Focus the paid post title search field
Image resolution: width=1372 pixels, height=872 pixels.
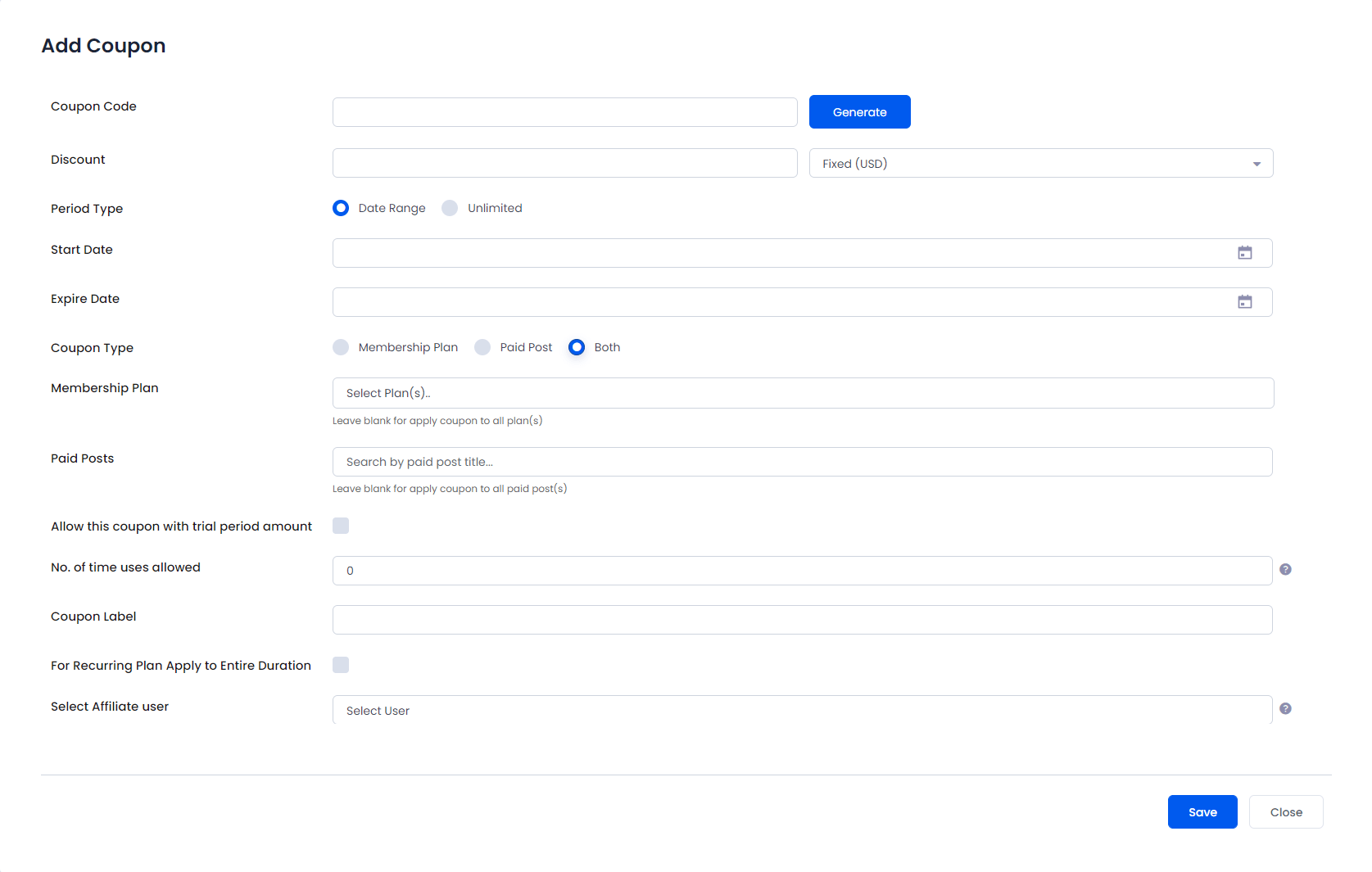point(802,462)
